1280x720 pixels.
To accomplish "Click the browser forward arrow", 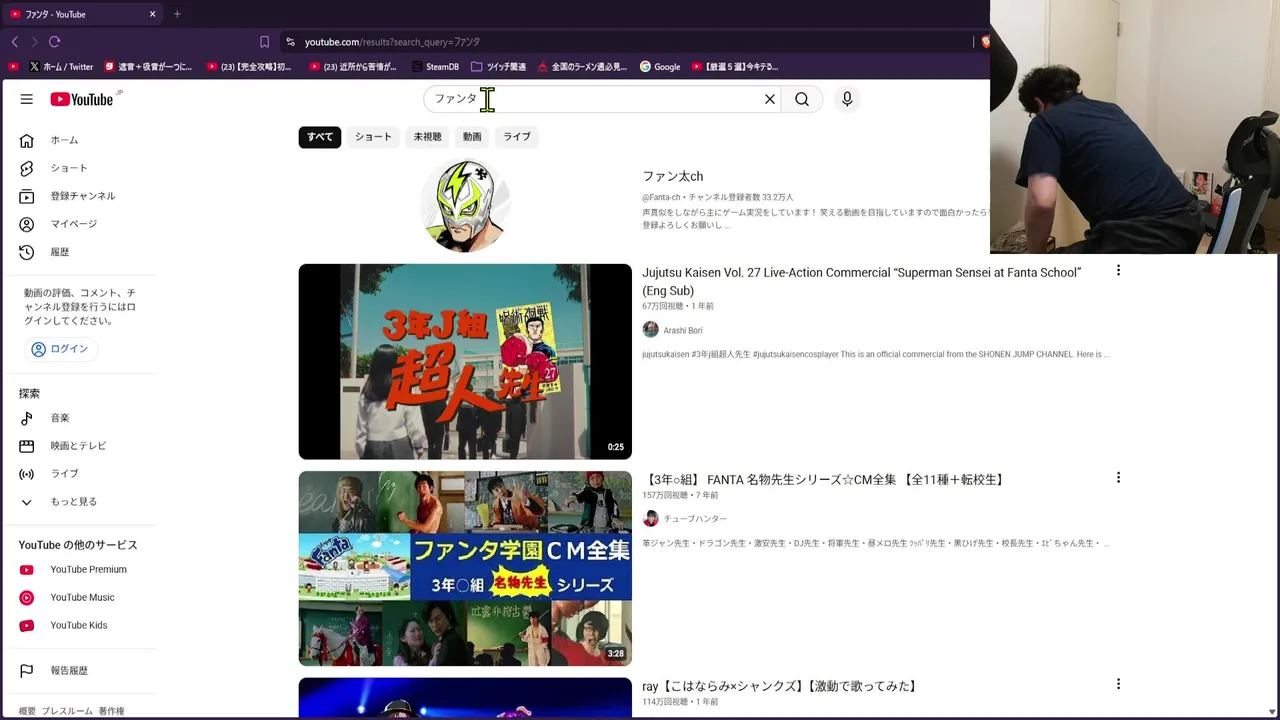I will pyautogui.click(x=34, y=42).
